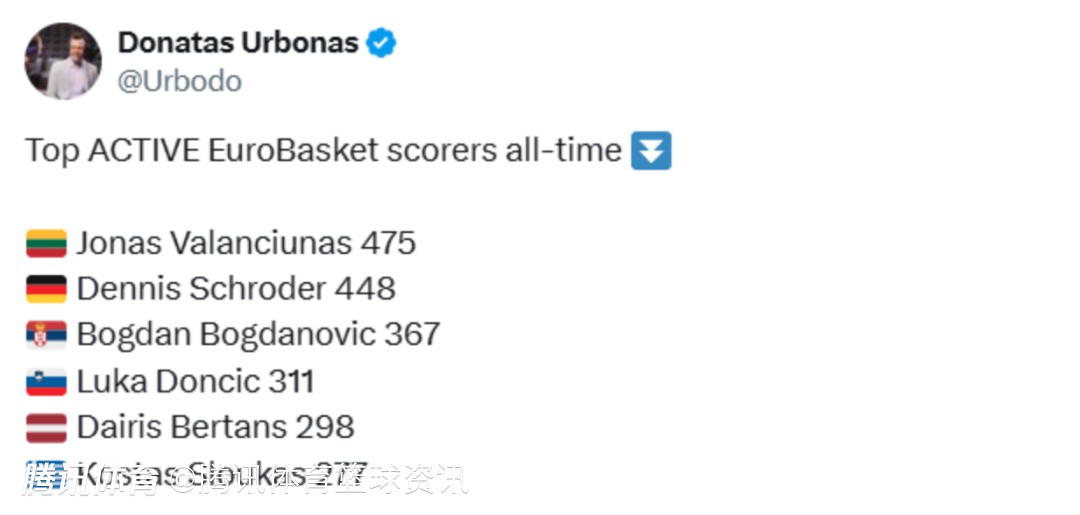Open the Donatas Urbonas display name
1080x515 pixels.
coord(238,43)
